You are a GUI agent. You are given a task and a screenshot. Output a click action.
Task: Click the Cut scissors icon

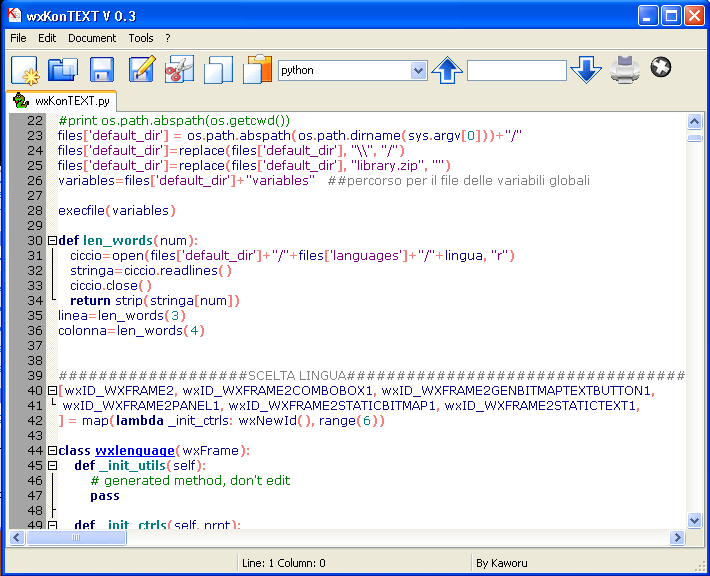pos(178,70)
